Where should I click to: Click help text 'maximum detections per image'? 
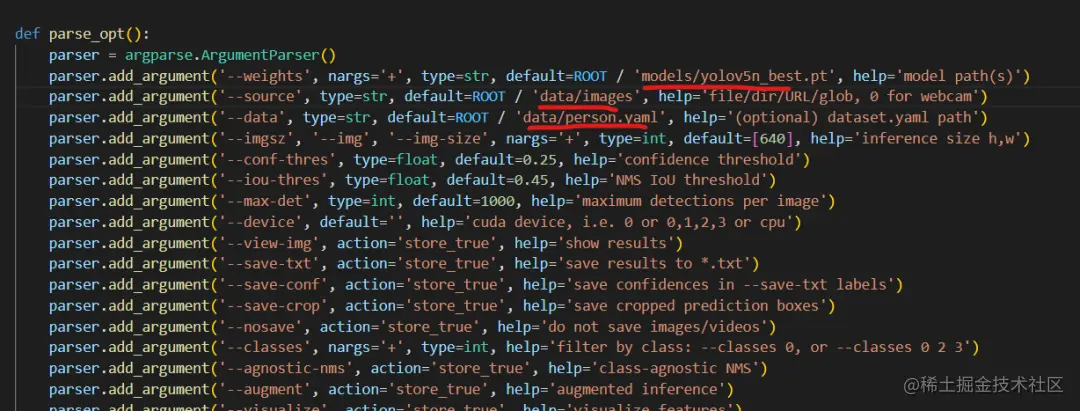pos(700,201)
